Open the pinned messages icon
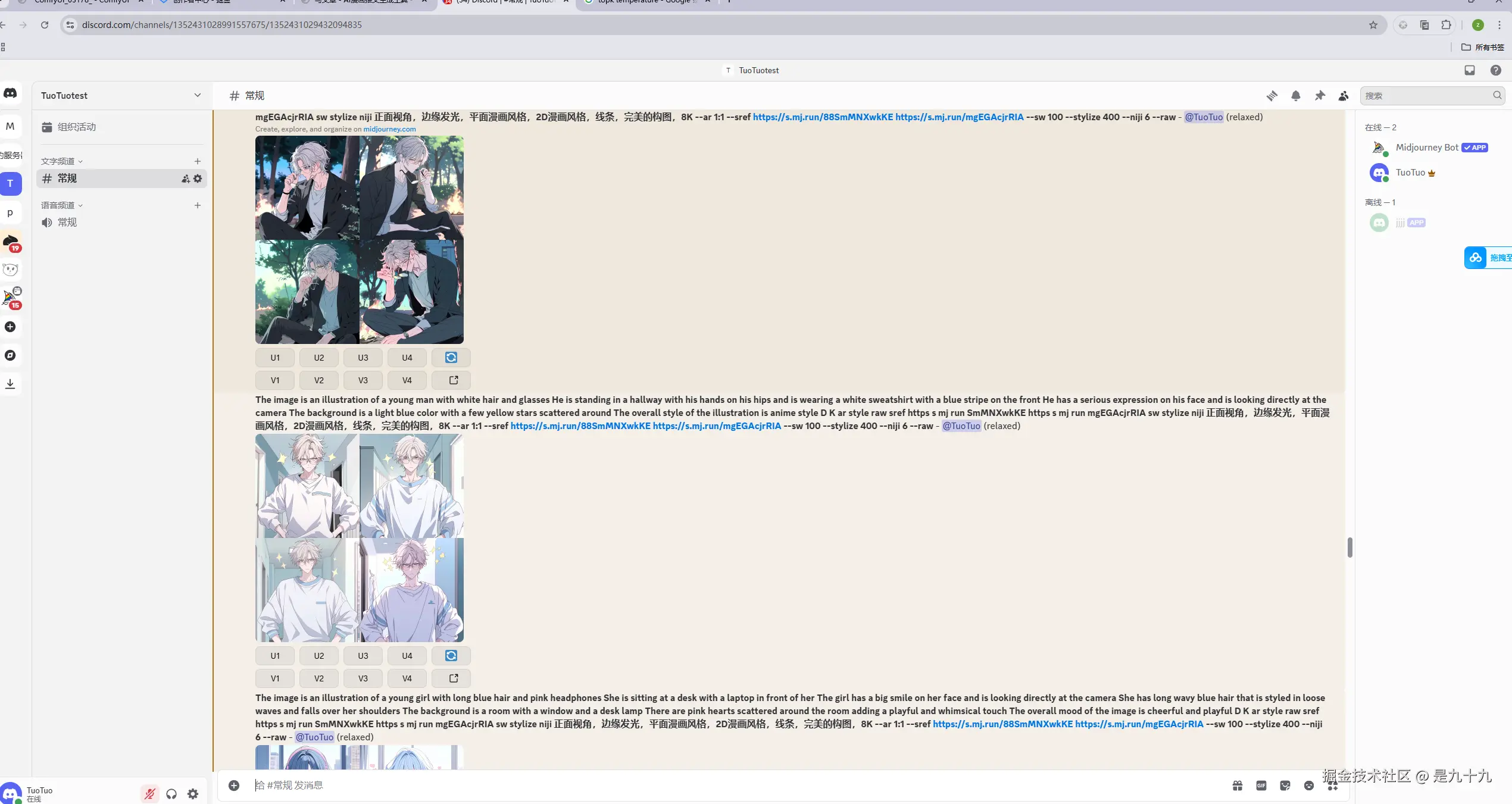 coord(1320,96)
